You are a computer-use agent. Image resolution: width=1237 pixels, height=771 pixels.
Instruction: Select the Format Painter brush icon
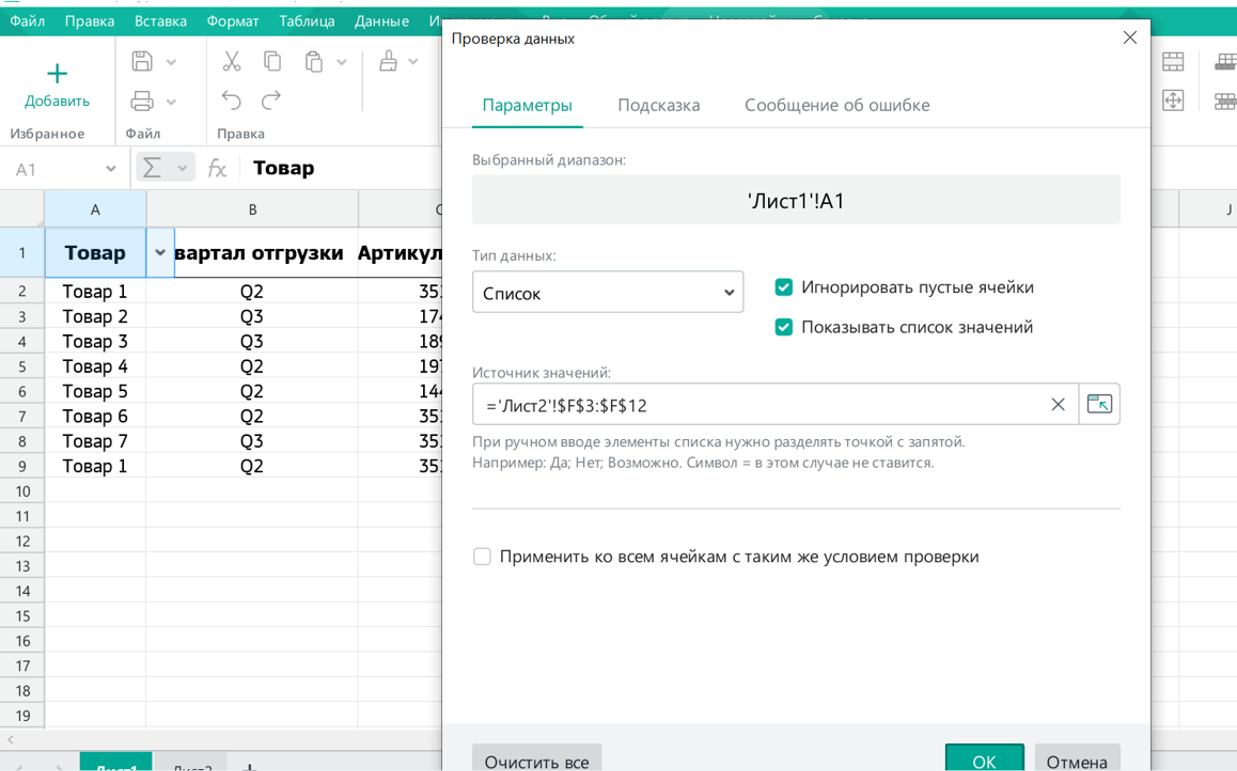click(389, 61)
